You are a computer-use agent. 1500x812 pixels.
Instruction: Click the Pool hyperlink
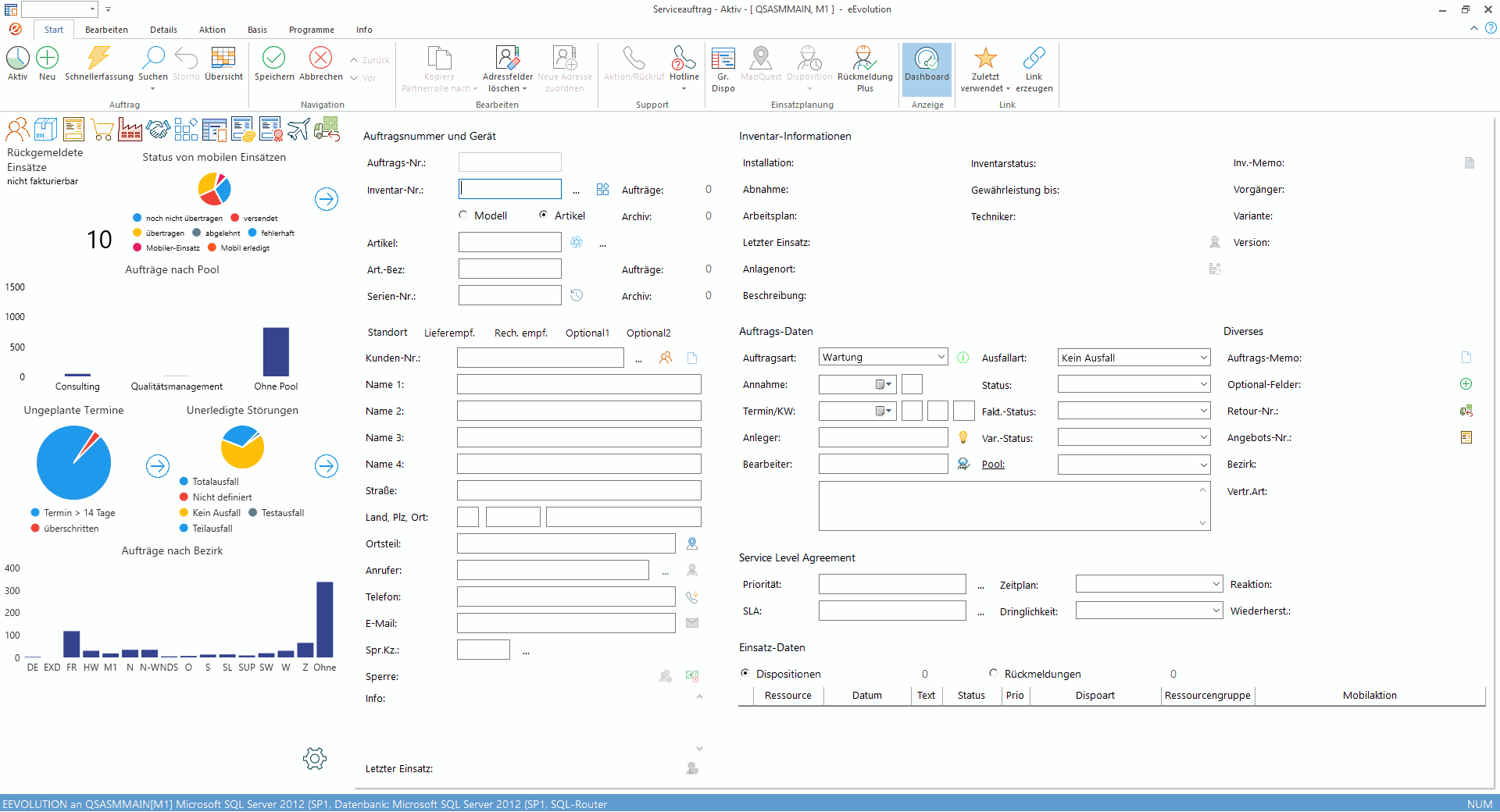point(992,464)
